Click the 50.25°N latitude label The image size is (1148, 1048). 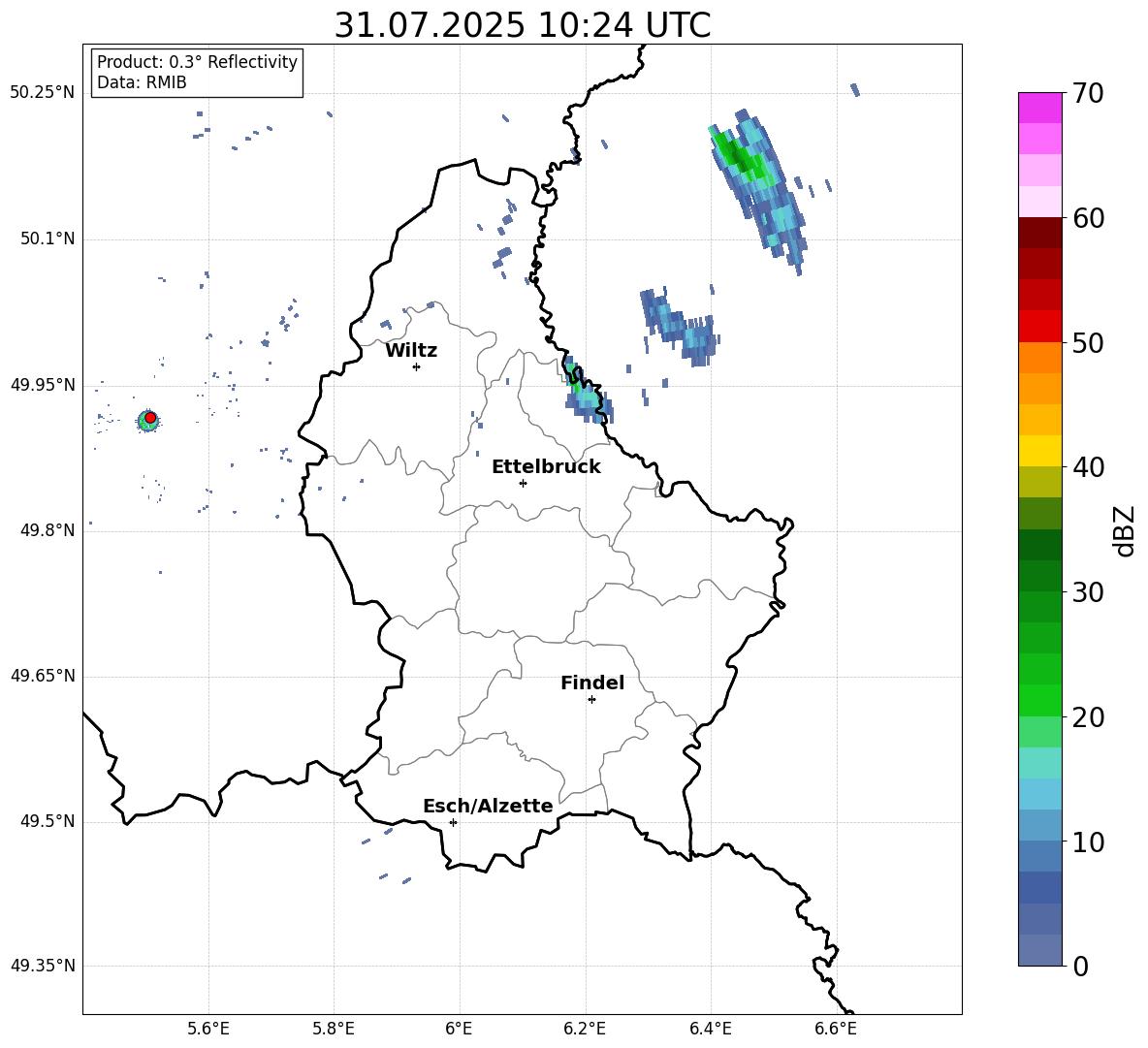[43, 93]
